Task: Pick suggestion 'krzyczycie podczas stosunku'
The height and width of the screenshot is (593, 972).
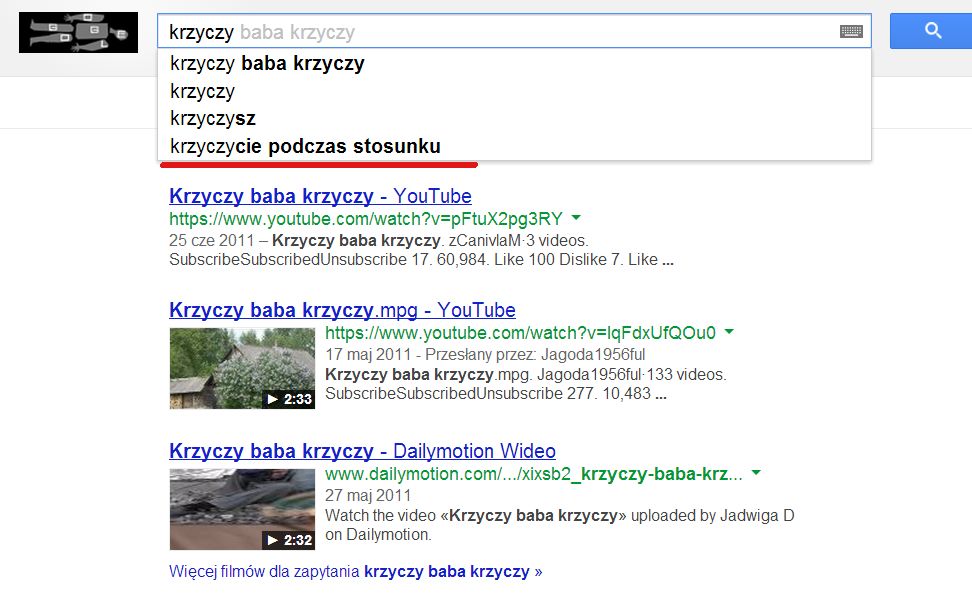Action: click(515, 146)
